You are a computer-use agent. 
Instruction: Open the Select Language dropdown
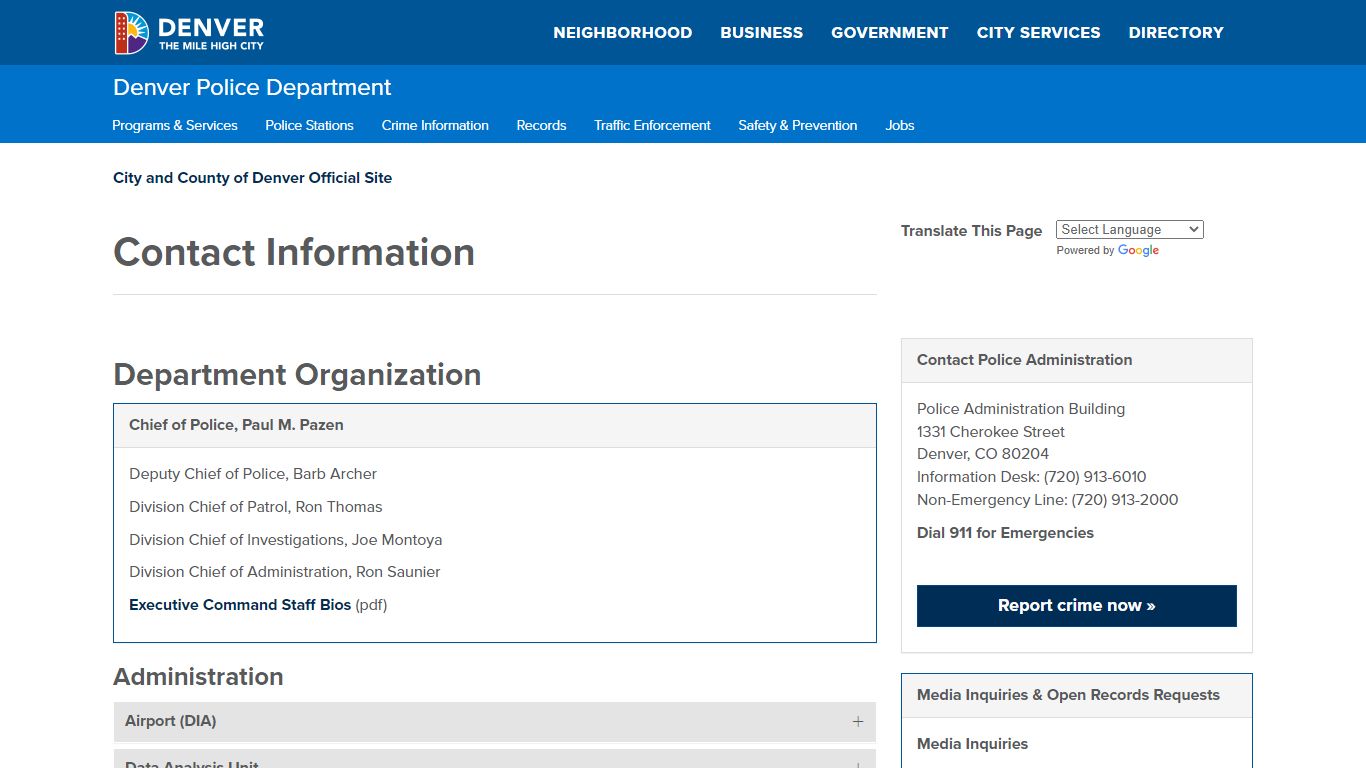[1129, 230]
